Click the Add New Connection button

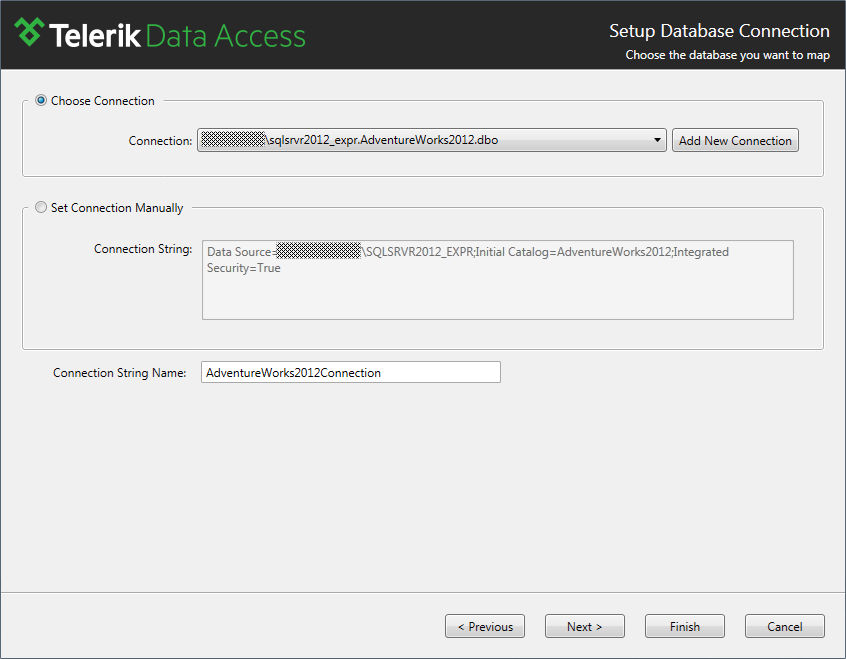click(735, 140)
